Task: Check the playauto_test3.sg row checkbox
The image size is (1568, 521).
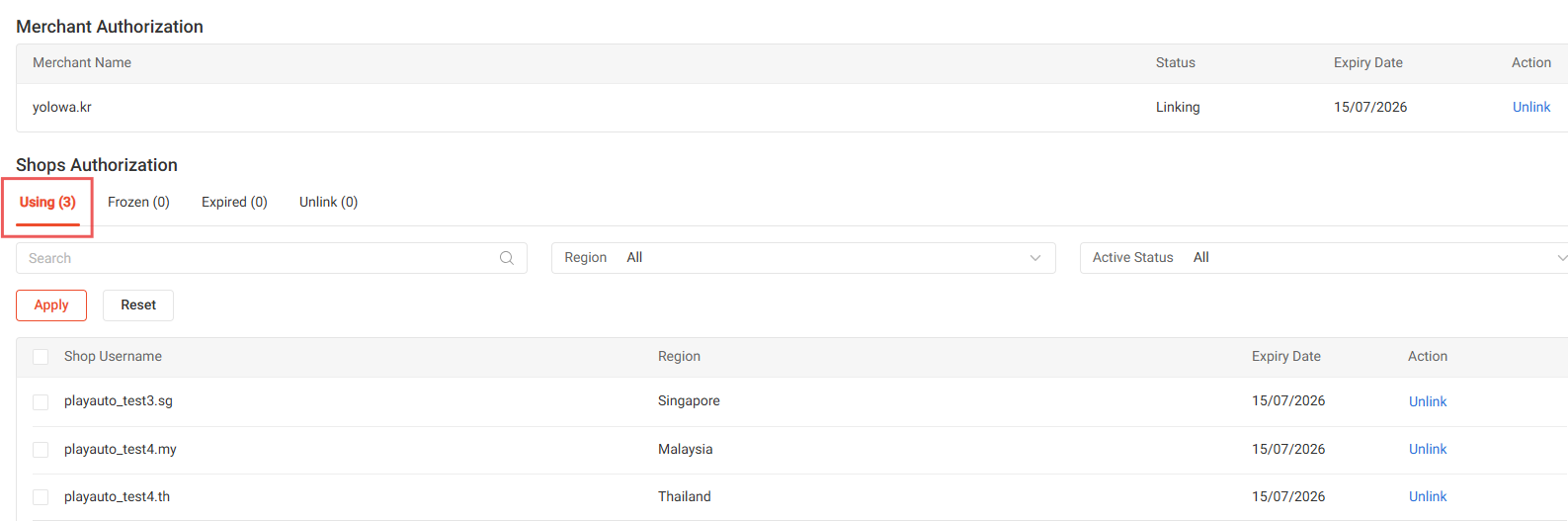Action: [x=41, y=402]
